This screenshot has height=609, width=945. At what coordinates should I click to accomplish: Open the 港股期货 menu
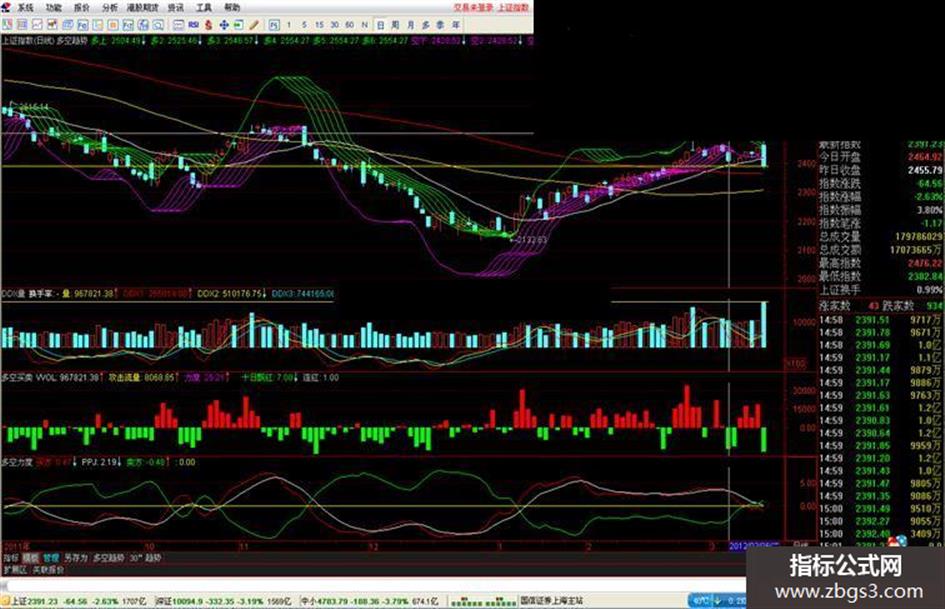[x=143, y=7]
